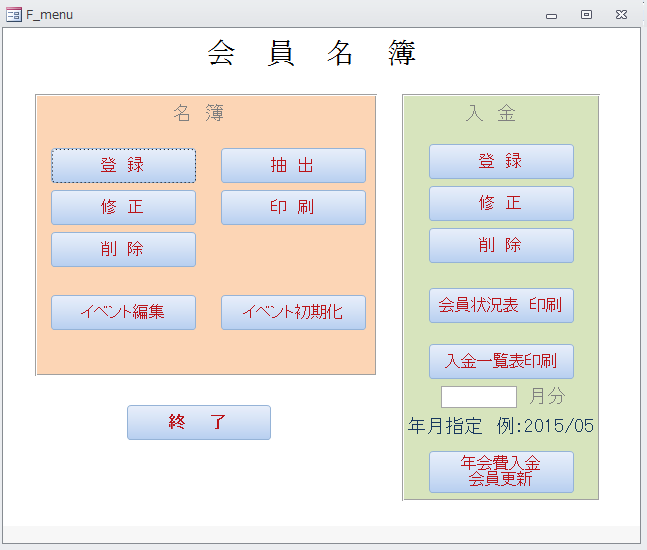Viewport: 647px width, 550px height.
Task: Close the F_menu window
Action: coord(621,15)
